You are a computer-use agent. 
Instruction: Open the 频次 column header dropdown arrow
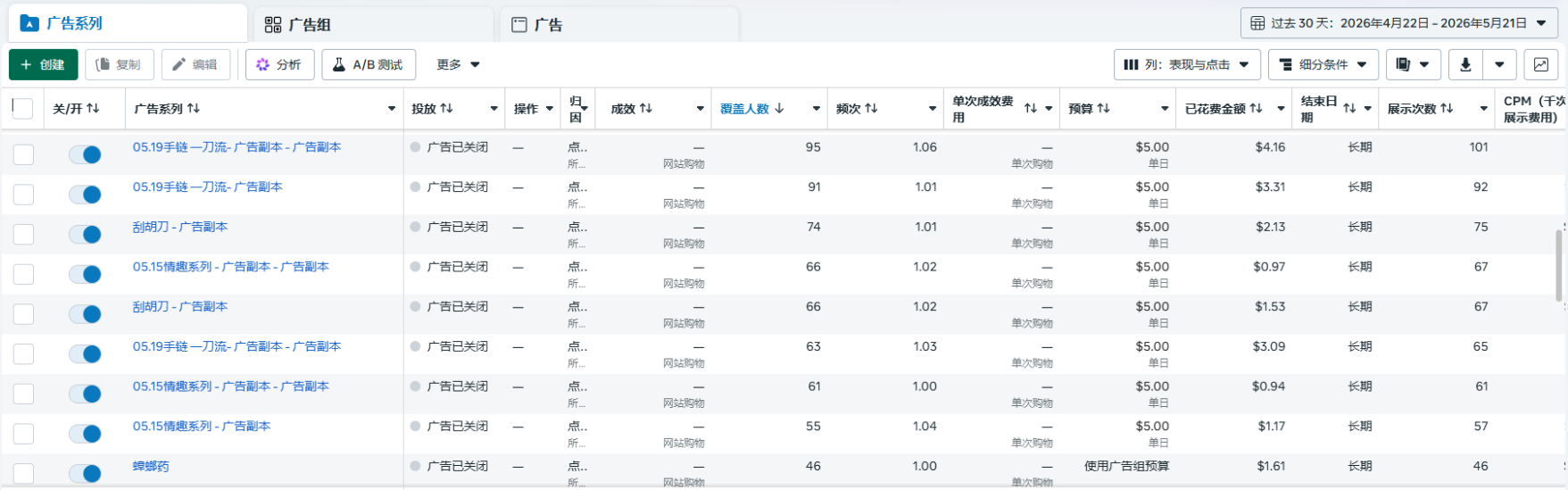tap(932, 109)
